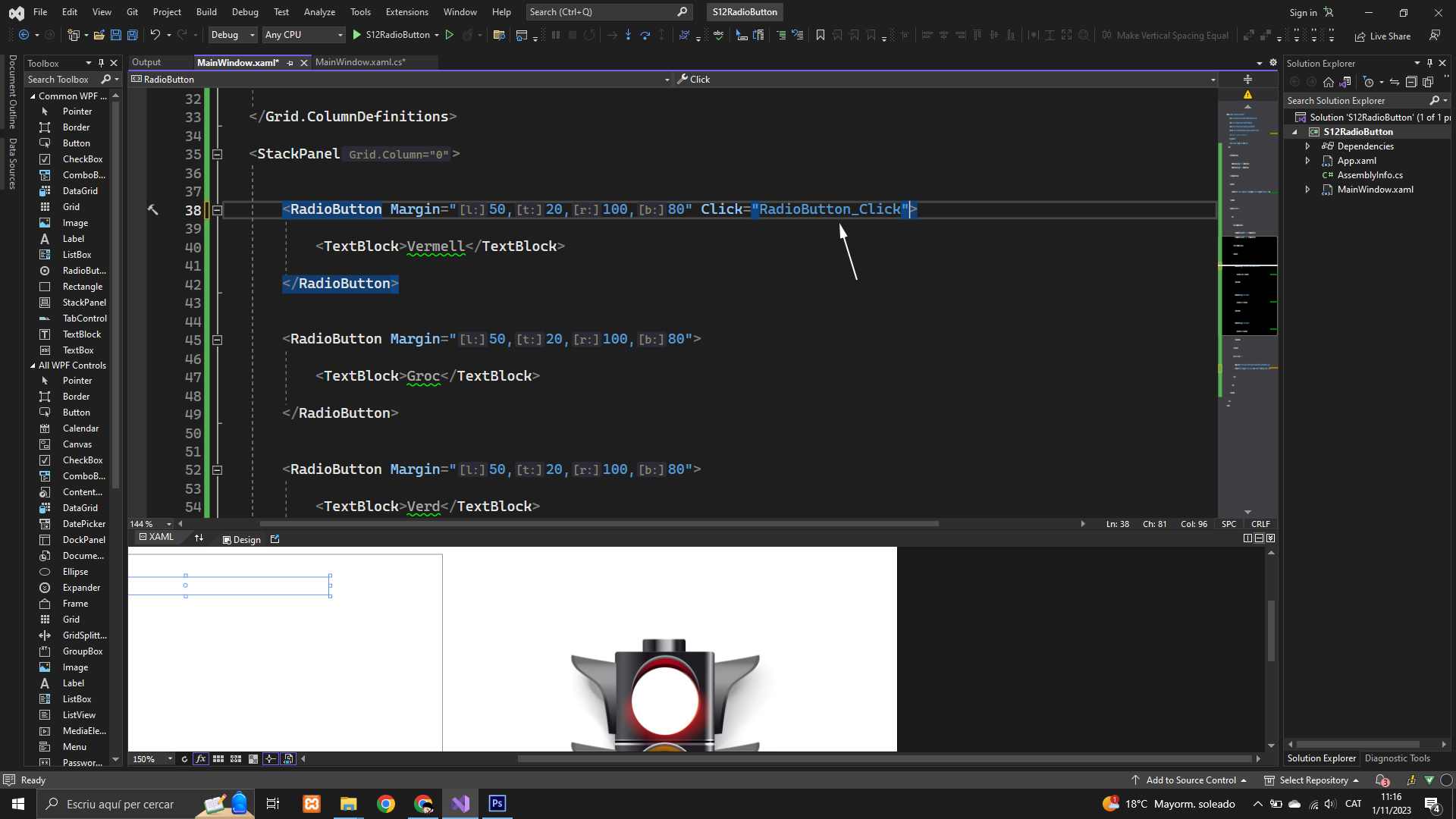Click the Step Over debug icon
This screenshot has width=1456, height=819.
(x=645, y=35)
